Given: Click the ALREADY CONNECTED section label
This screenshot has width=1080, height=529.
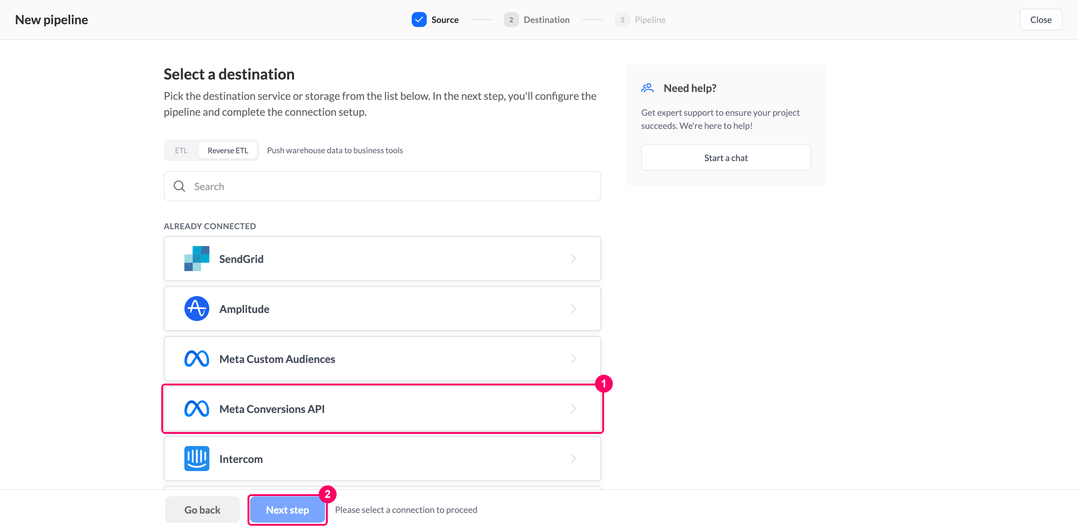Looking at the screenshot, I should pos(210,226).
